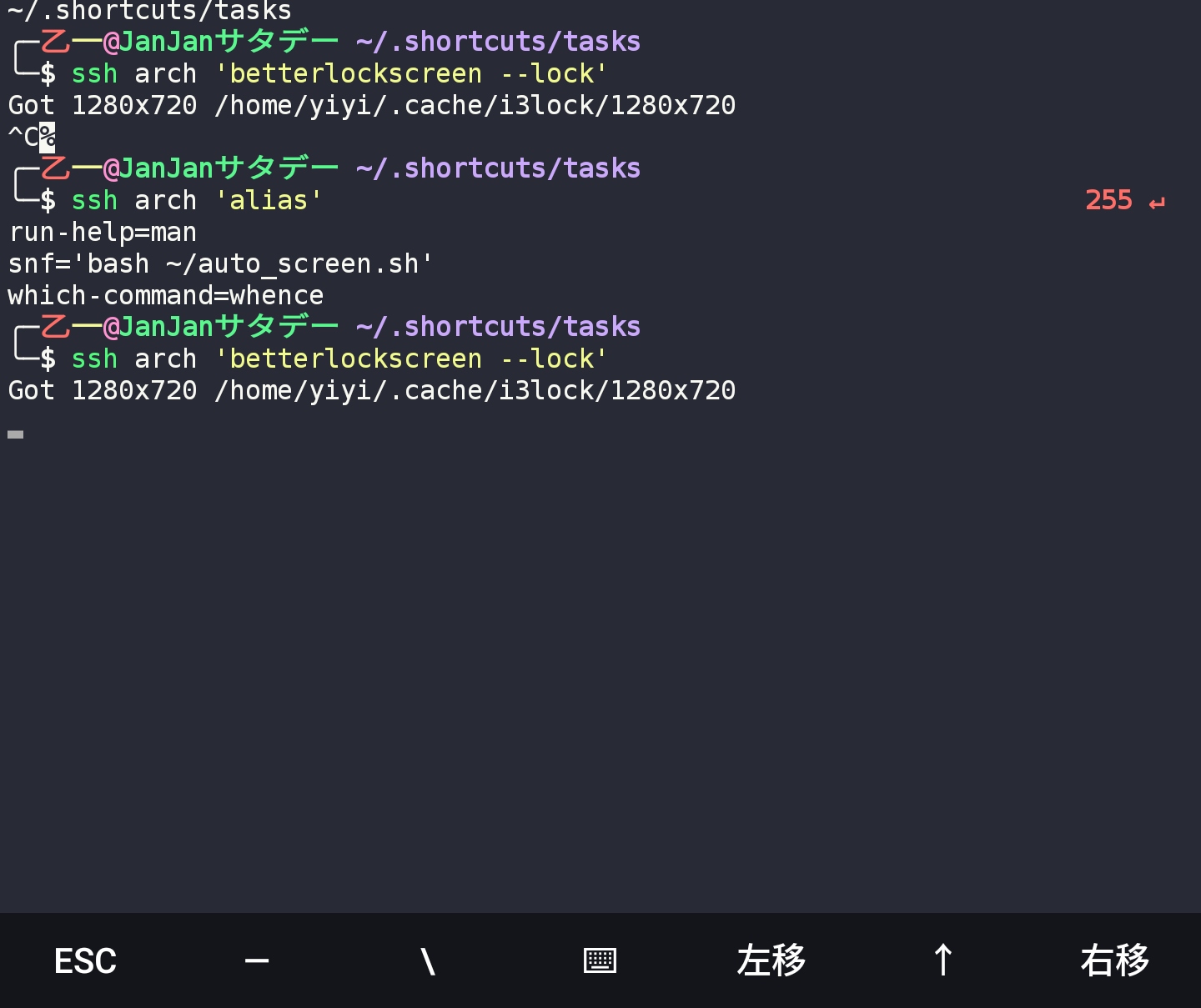Tap the 左移 key to move cursor left

771,960
